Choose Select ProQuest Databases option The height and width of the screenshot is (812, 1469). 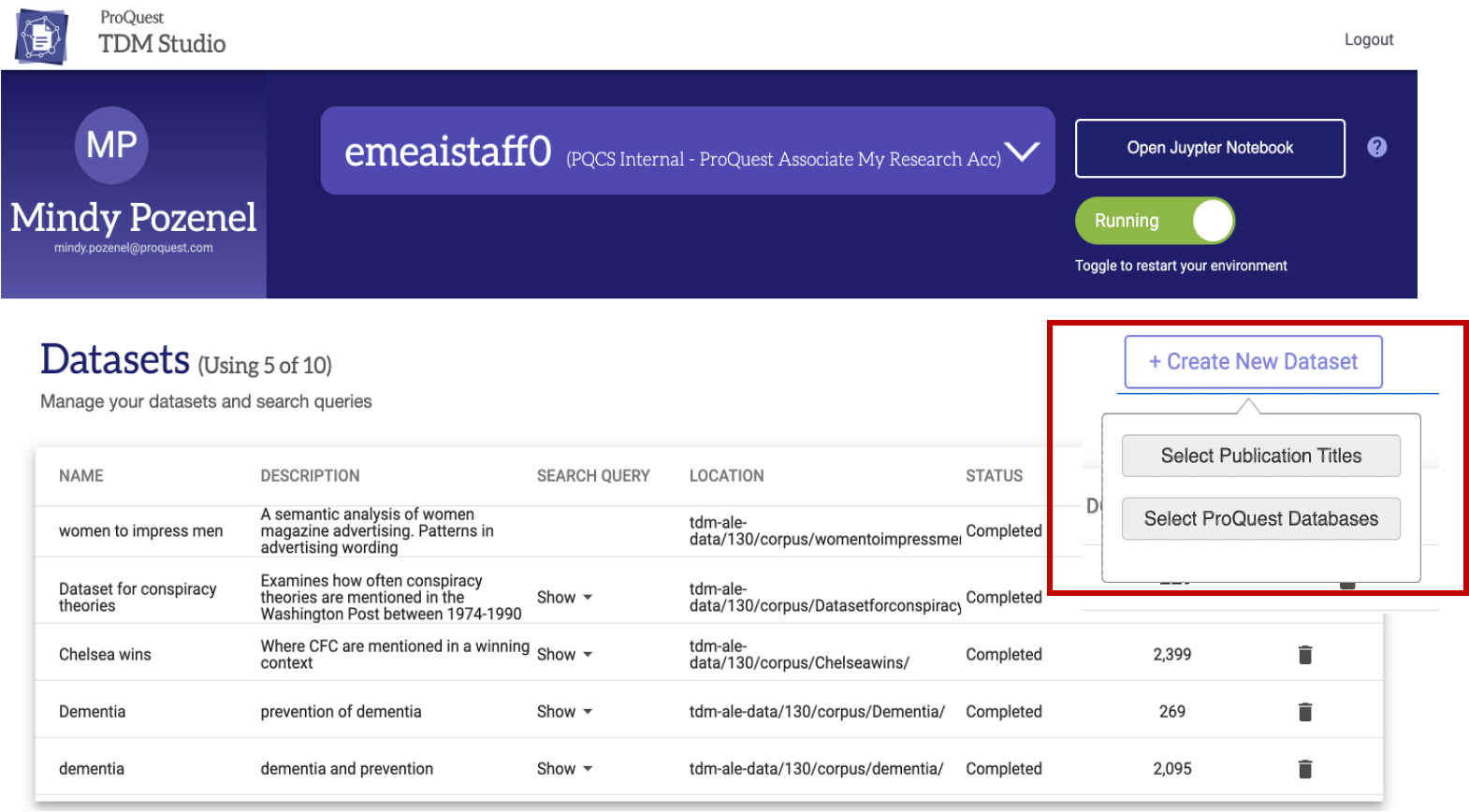(x=1260, y=519)
